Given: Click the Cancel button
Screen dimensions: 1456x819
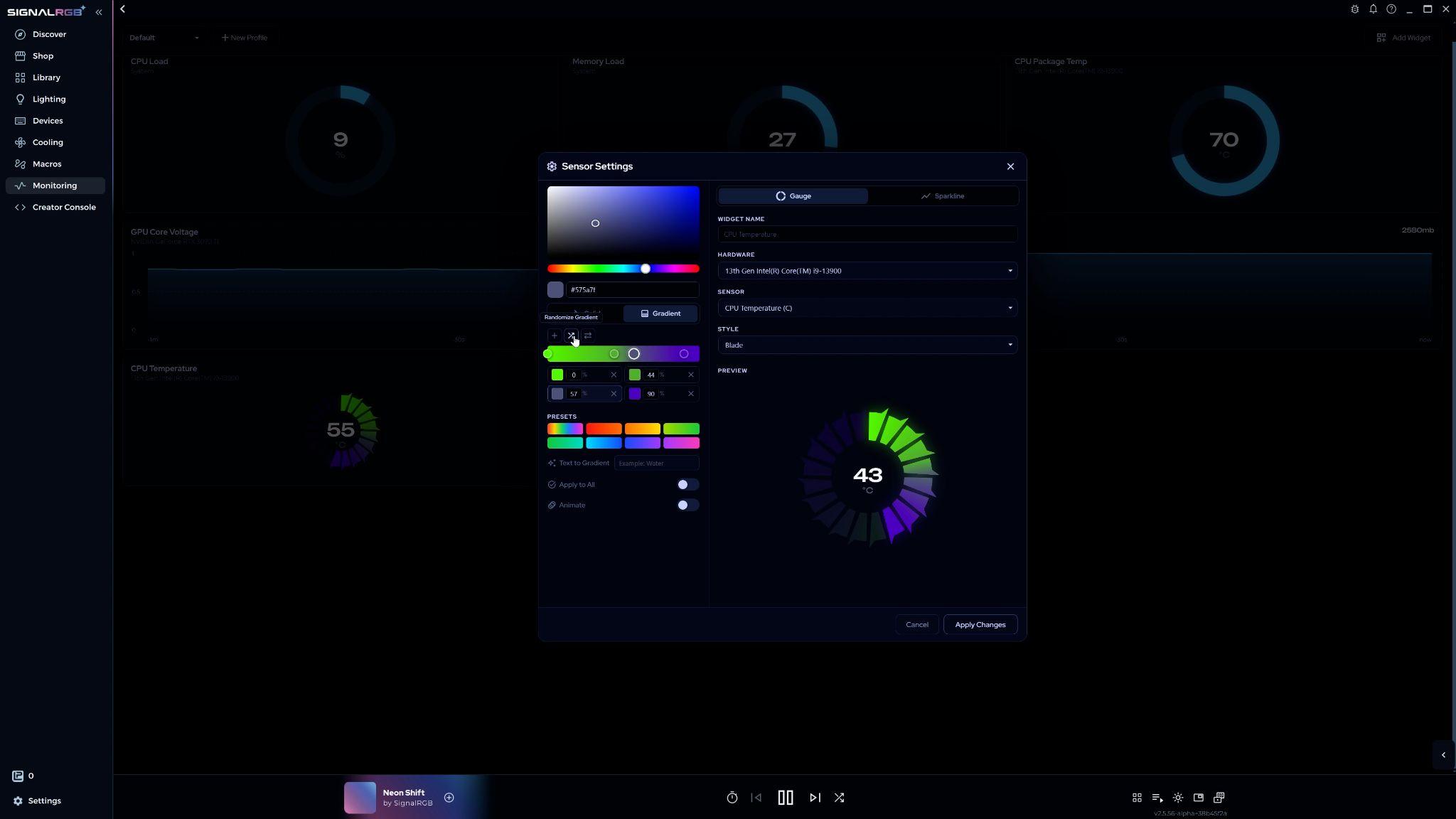Looking at the screenshot, I should 917,625.
